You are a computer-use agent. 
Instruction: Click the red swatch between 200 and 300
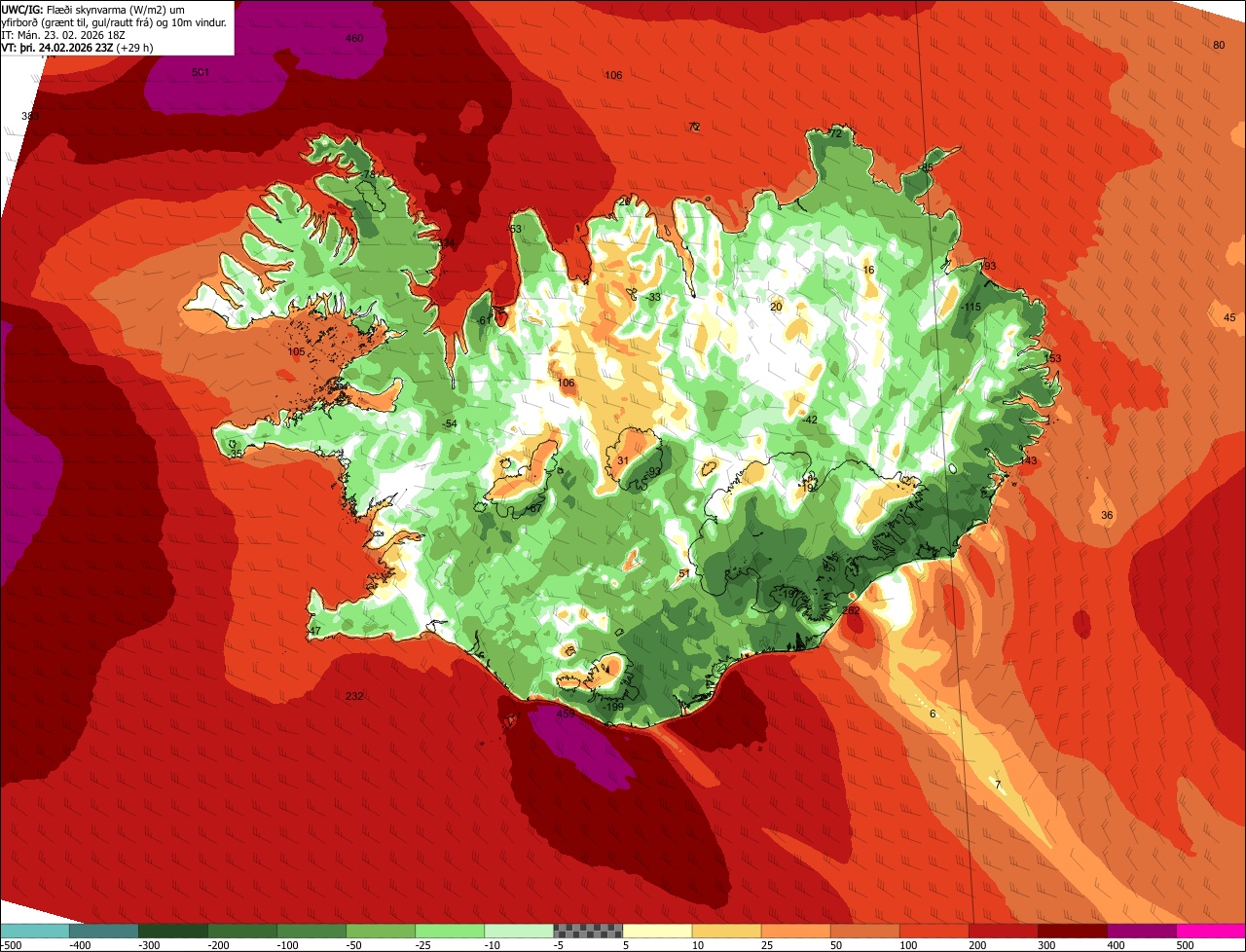(x=1003, y=931)
